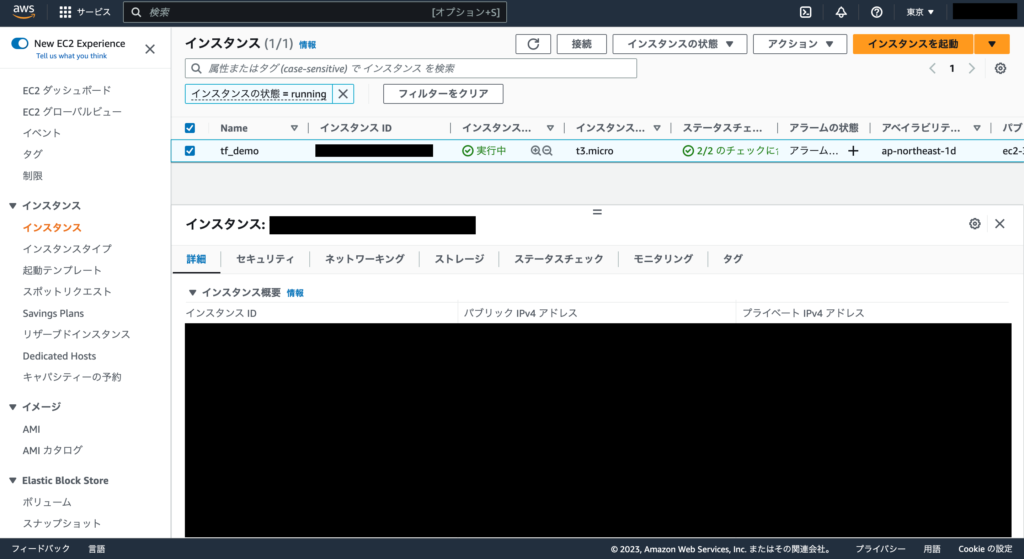1024x559 pixels.
Task: Open EC2 ダッシュボード in sidebar
Action: 67,90
